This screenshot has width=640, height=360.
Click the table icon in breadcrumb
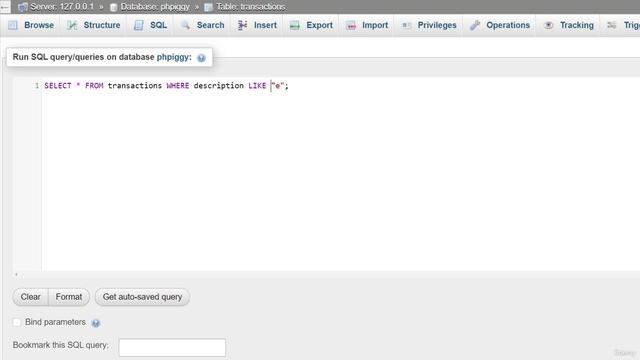point(209,7)
